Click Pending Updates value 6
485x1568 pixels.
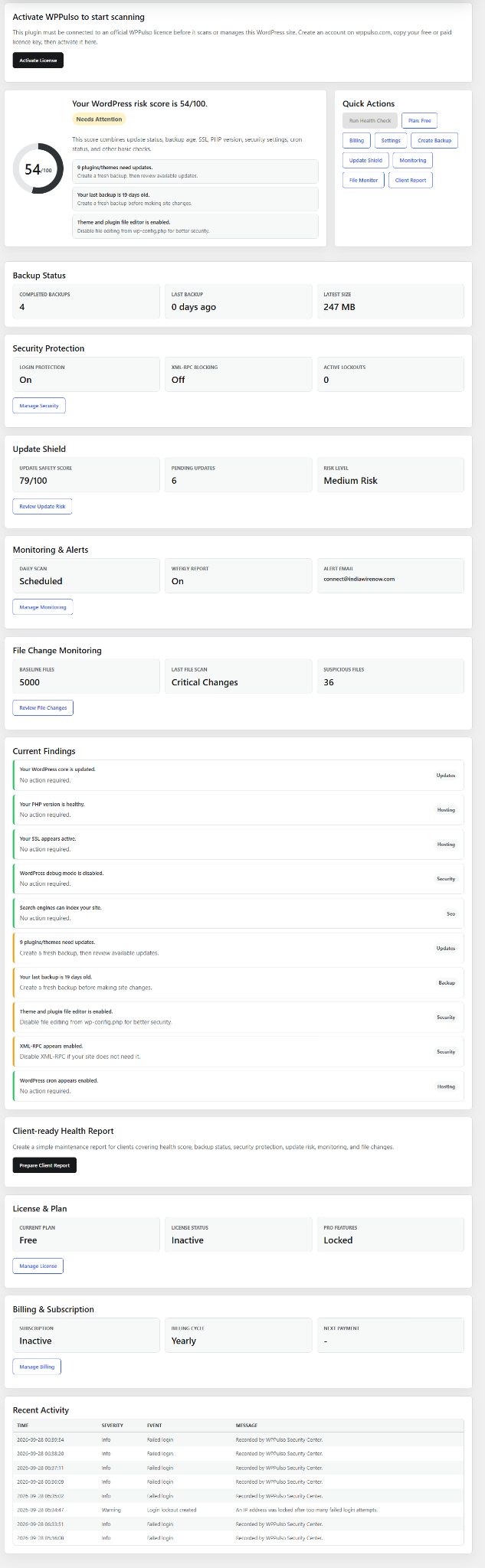[x=174, y=481]
